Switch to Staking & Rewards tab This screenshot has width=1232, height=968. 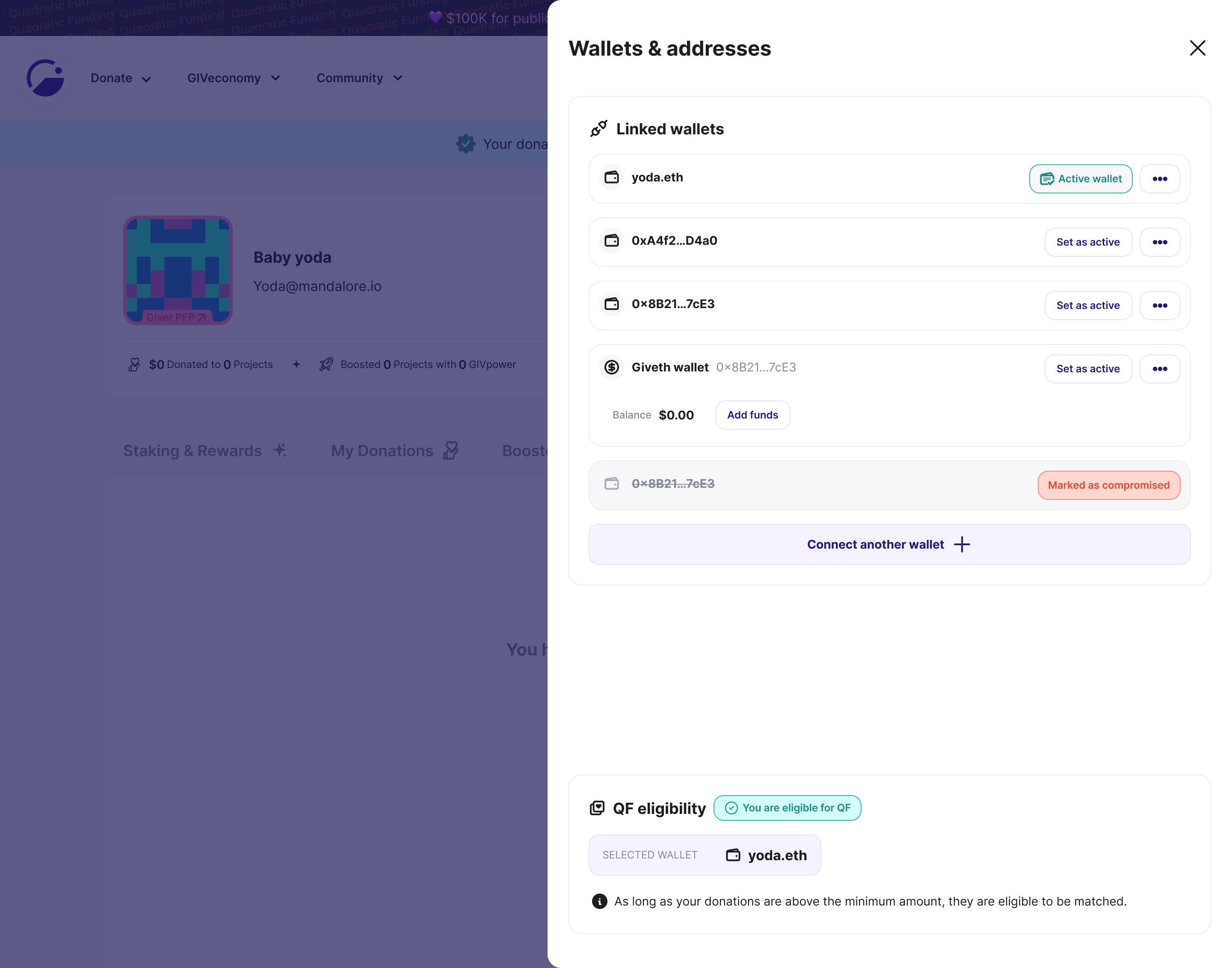(x=205, y=451)
